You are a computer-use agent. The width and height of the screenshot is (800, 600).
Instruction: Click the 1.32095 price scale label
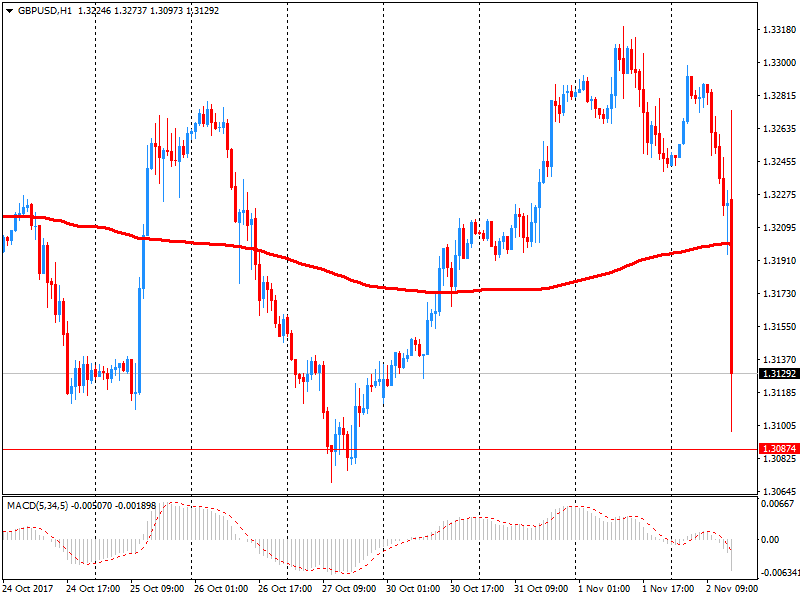click(x=779, y=228)
